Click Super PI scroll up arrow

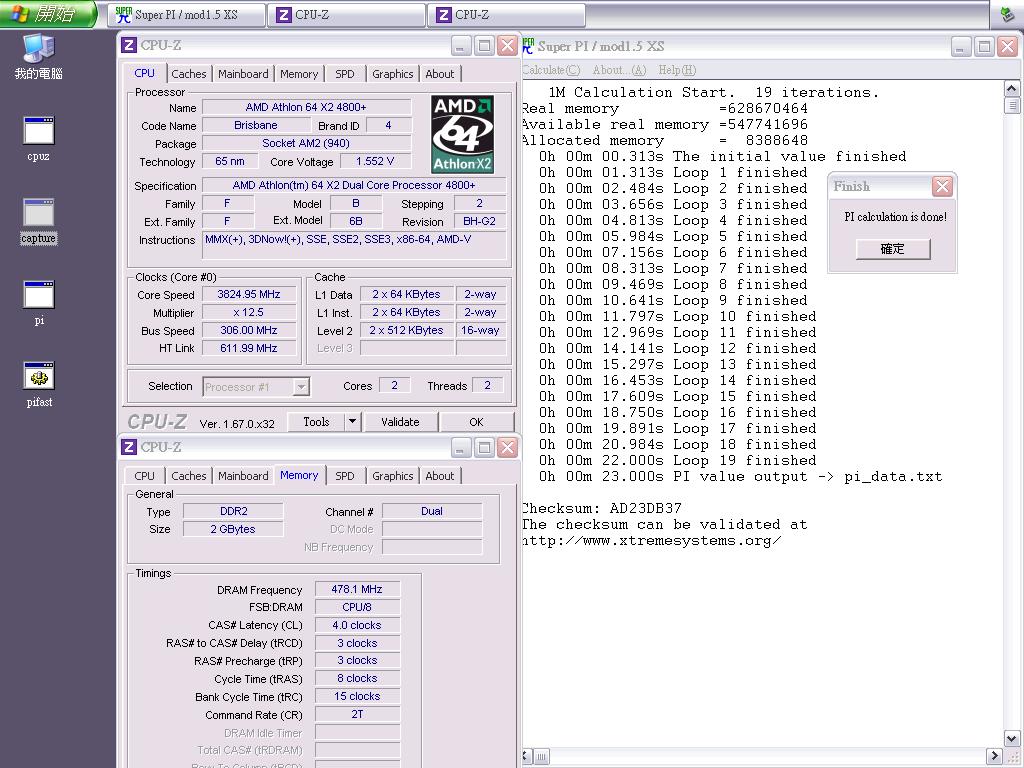pyautogui.click(x=1012, y=89)
